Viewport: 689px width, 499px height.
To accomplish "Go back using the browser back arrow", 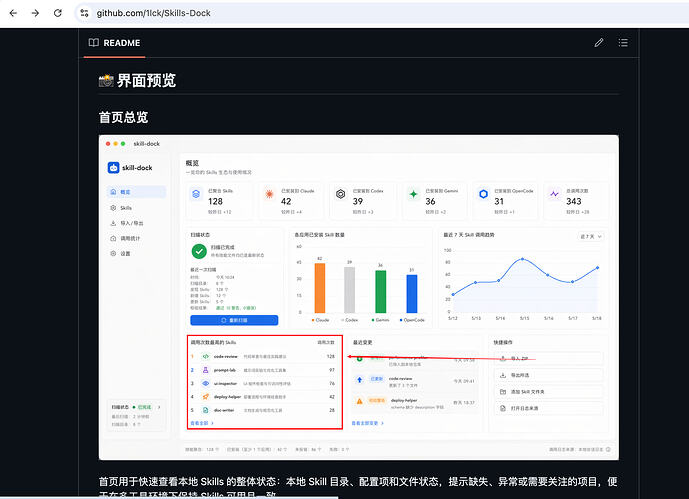I will (13, 13).
